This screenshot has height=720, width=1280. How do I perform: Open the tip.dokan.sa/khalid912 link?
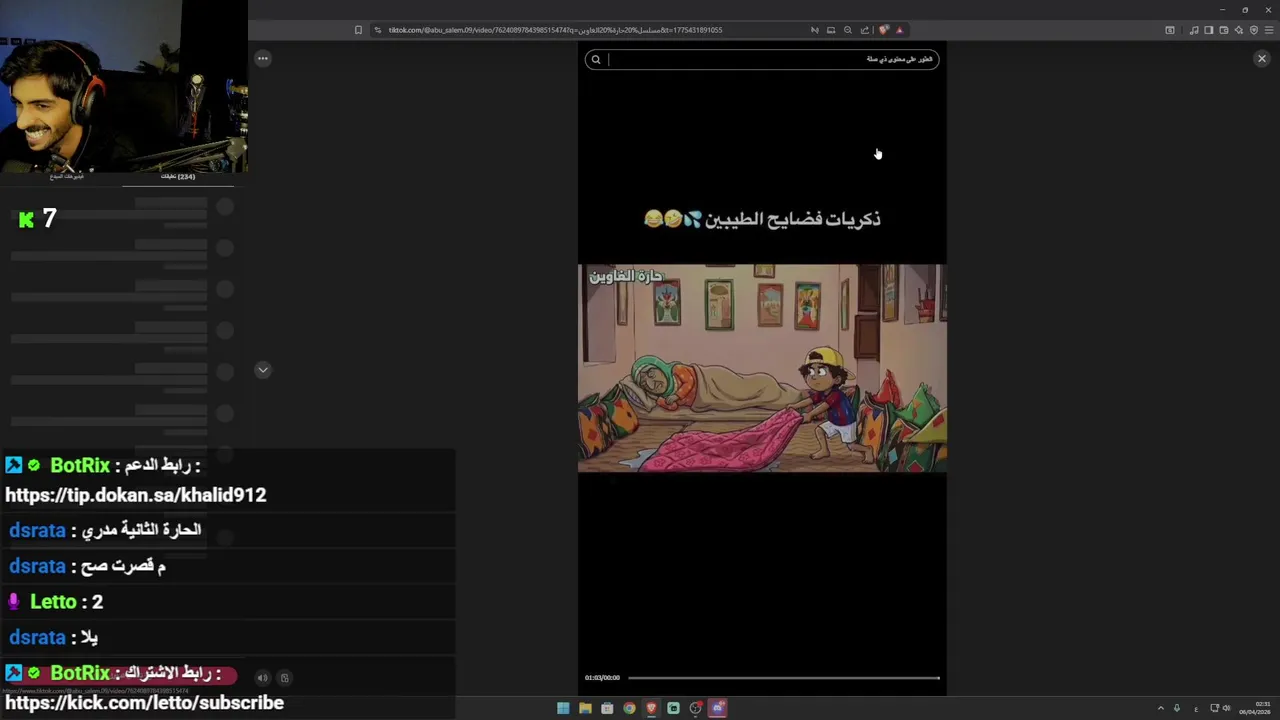[136, 495]
